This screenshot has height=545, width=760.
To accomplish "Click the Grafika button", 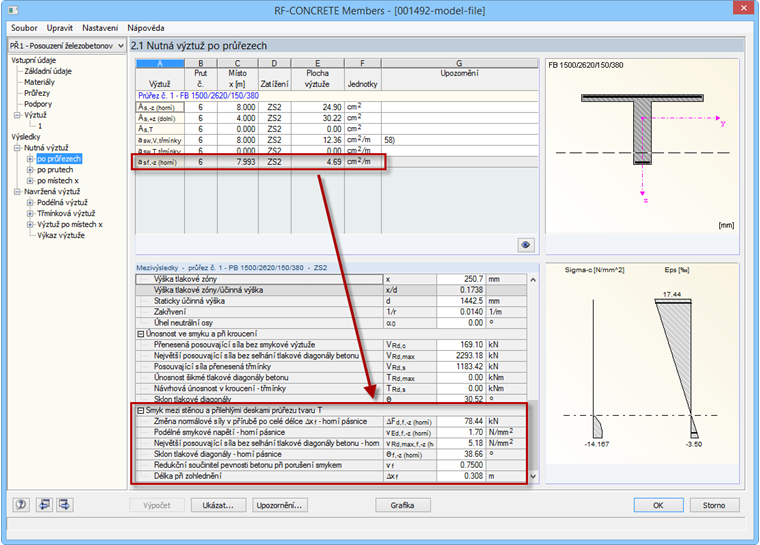I will (x=402, y=506).
